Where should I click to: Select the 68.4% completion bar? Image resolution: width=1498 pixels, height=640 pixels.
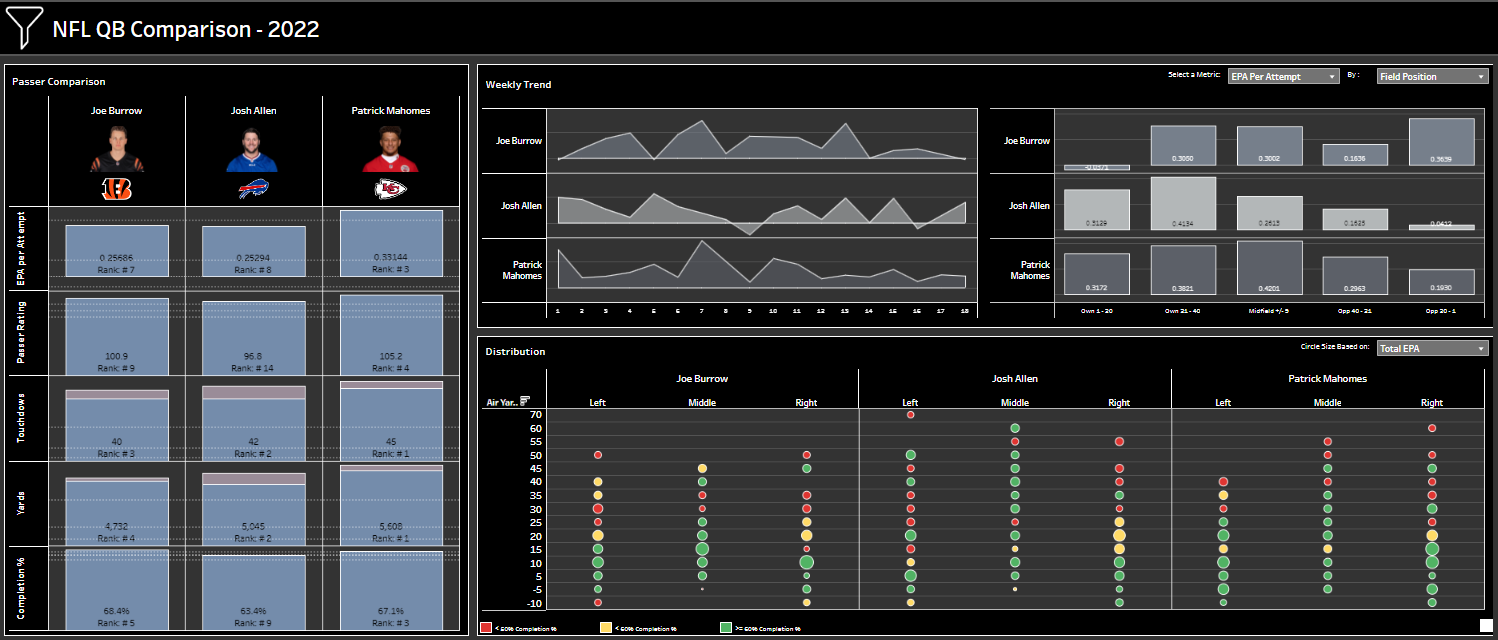117,590
